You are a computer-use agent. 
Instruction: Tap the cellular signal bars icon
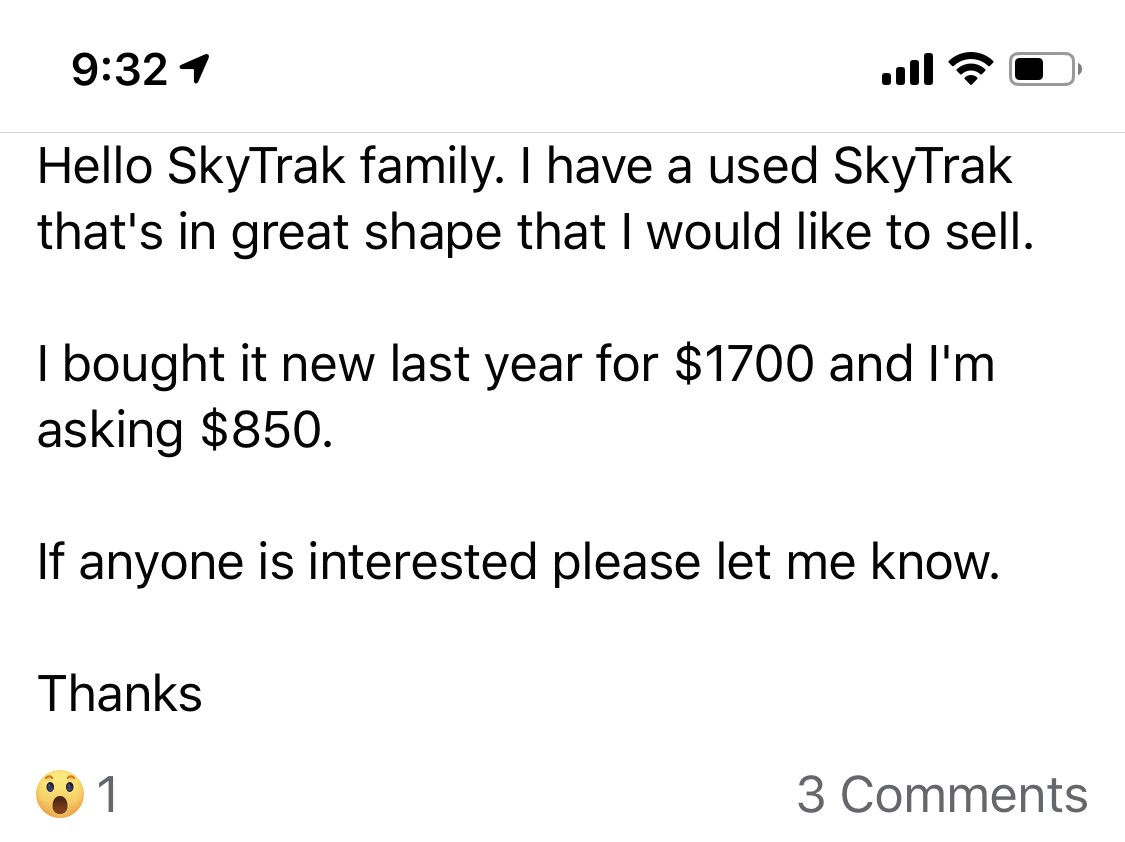[x=908, y=69]
